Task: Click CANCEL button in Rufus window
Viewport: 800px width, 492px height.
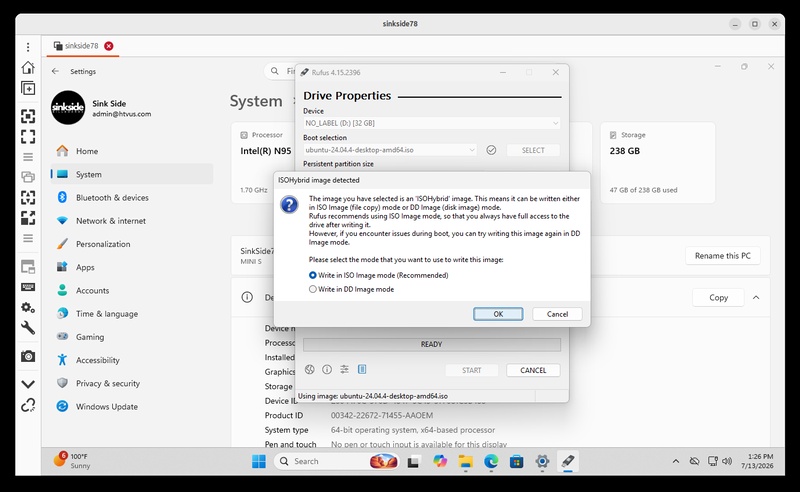Action: pyautogui.click(x=533, y=370)
